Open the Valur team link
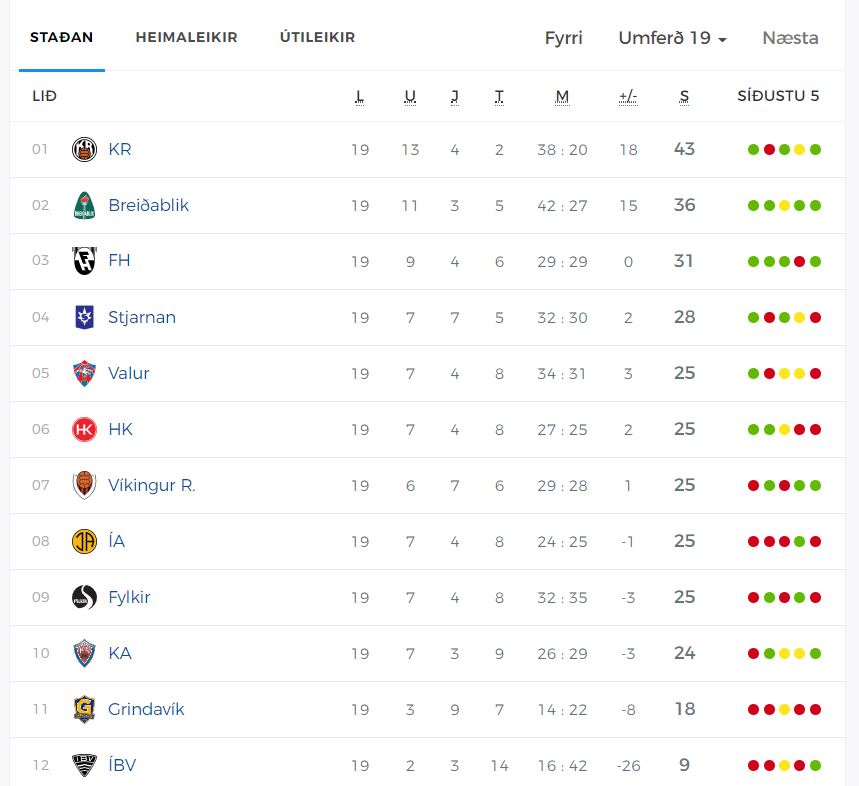The image size is (859, 786). pos(129,373)
